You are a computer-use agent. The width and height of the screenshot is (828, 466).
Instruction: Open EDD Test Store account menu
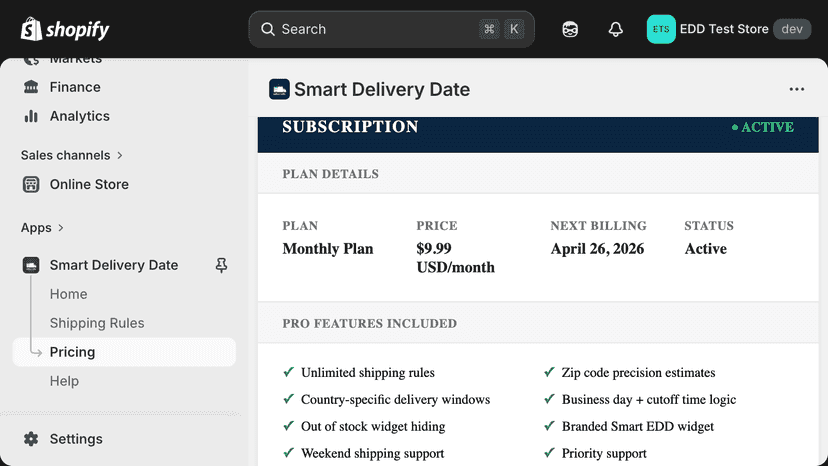[729, 29]
